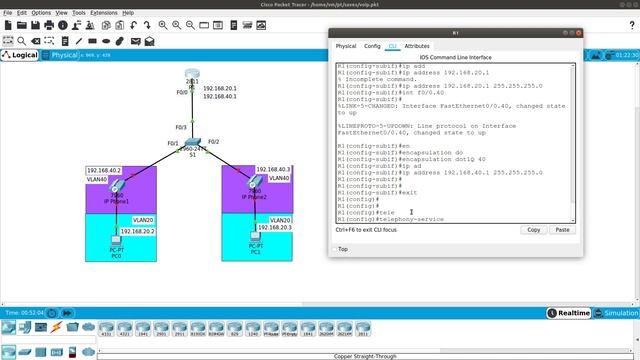Switch to the Config tab in R1 window
The height and width of the screenshot is (360, 640).
pos(372,46)
